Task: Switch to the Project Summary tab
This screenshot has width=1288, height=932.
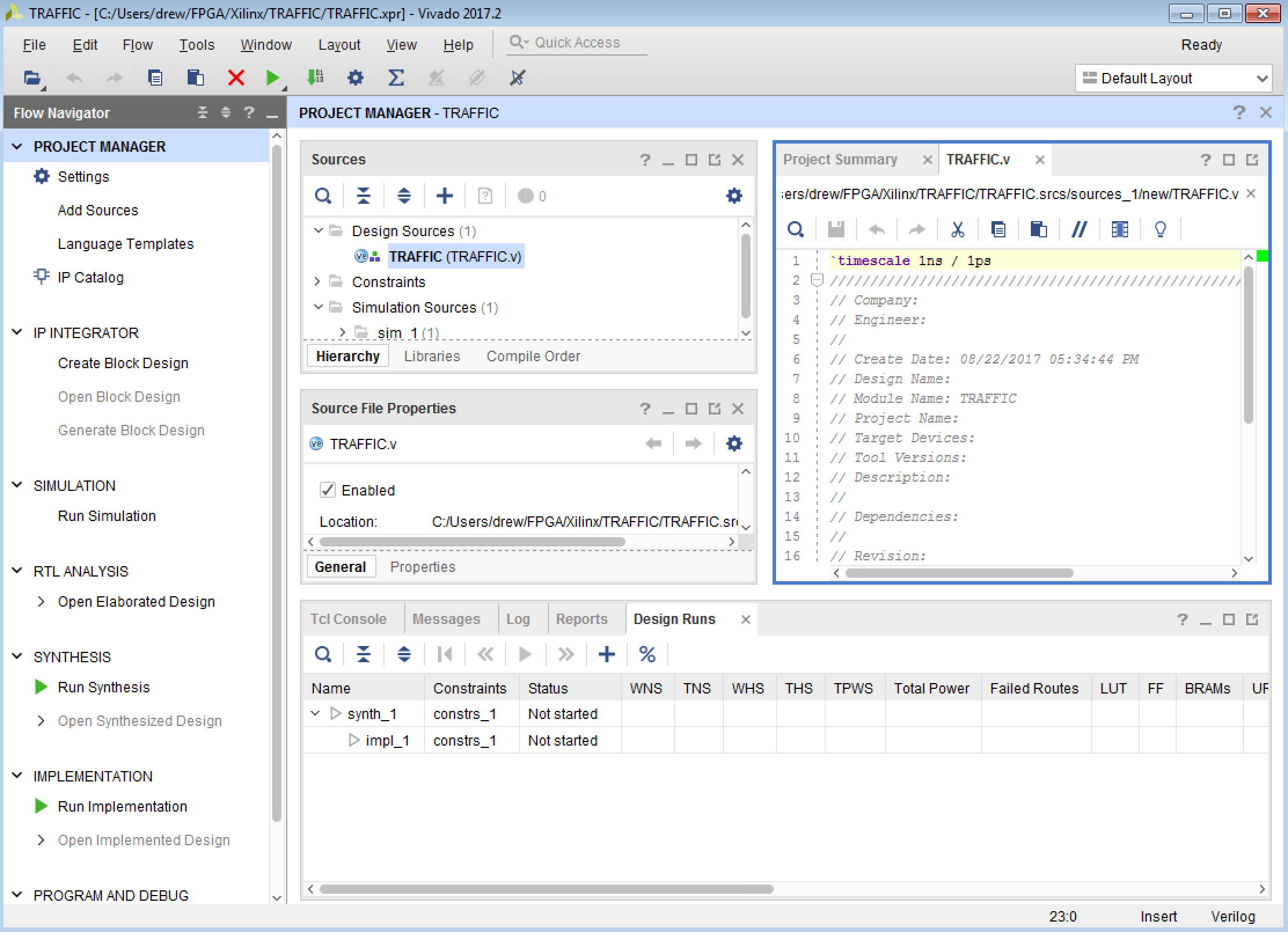Action: (840, 159)
